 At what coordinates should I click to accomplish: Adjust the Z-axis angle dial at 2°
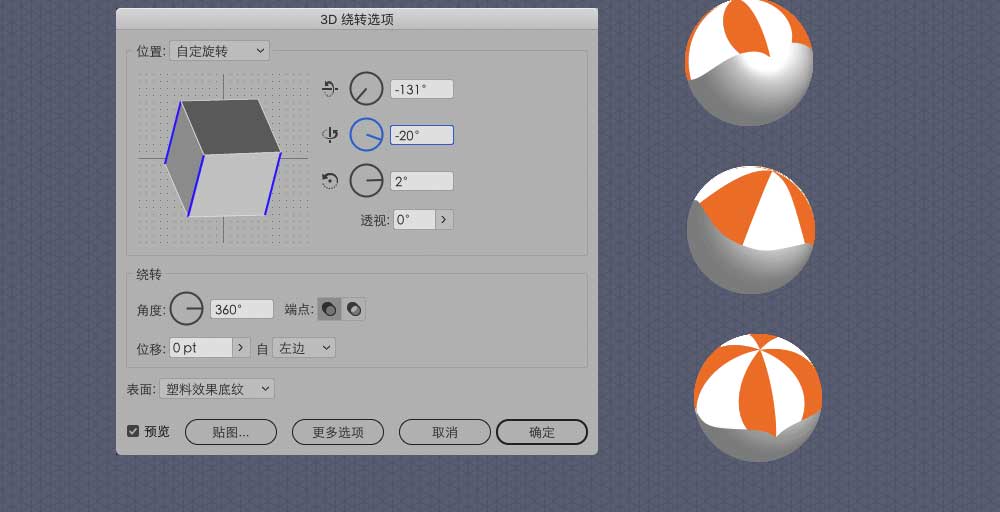367,181
